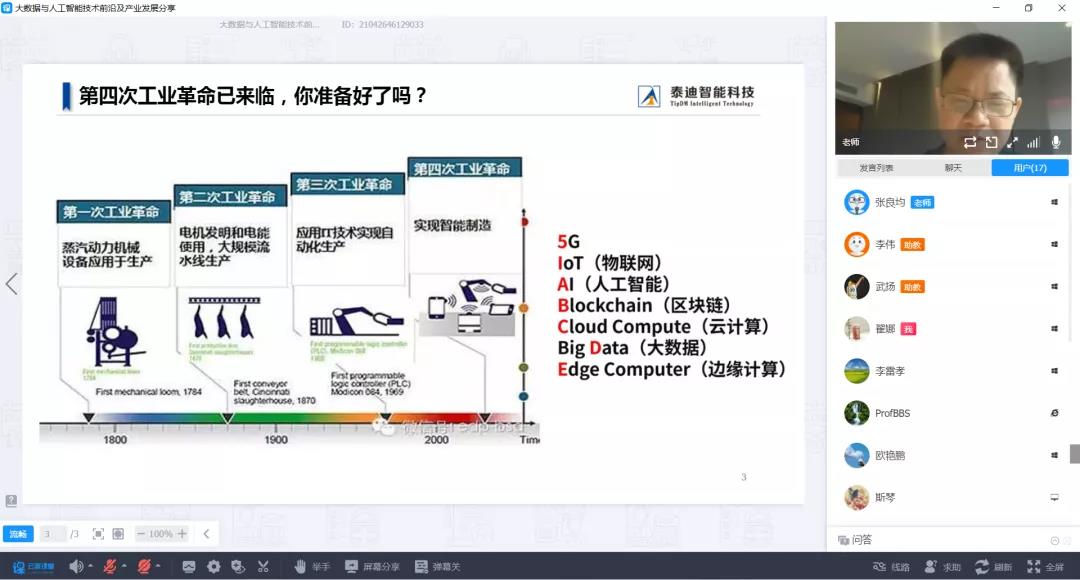Click the slide page number field
This screenshot has height=580, width=1080.
54,534
